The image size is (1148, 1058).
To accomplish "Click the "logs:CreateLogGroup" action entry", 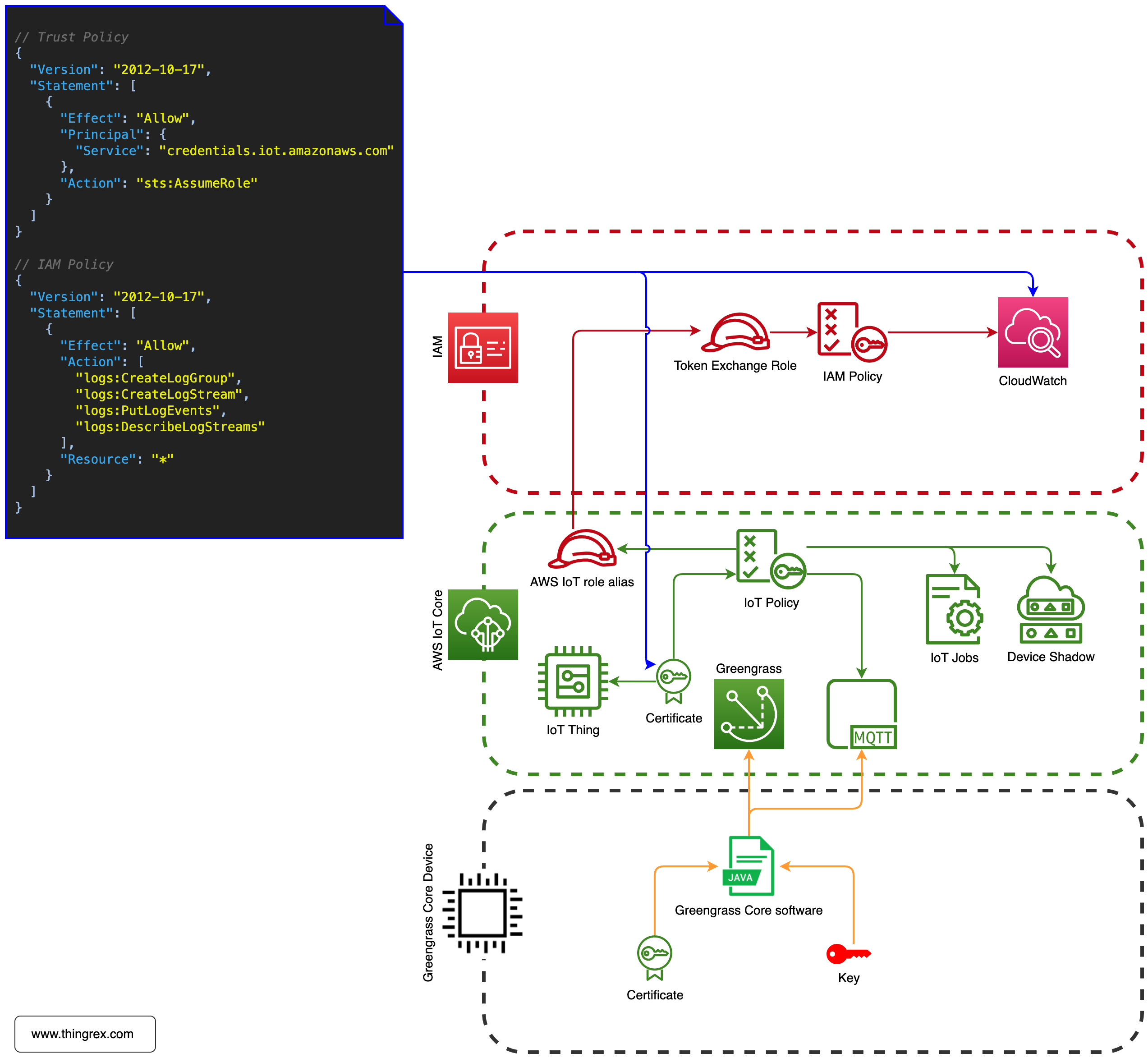I will [155, 378].
